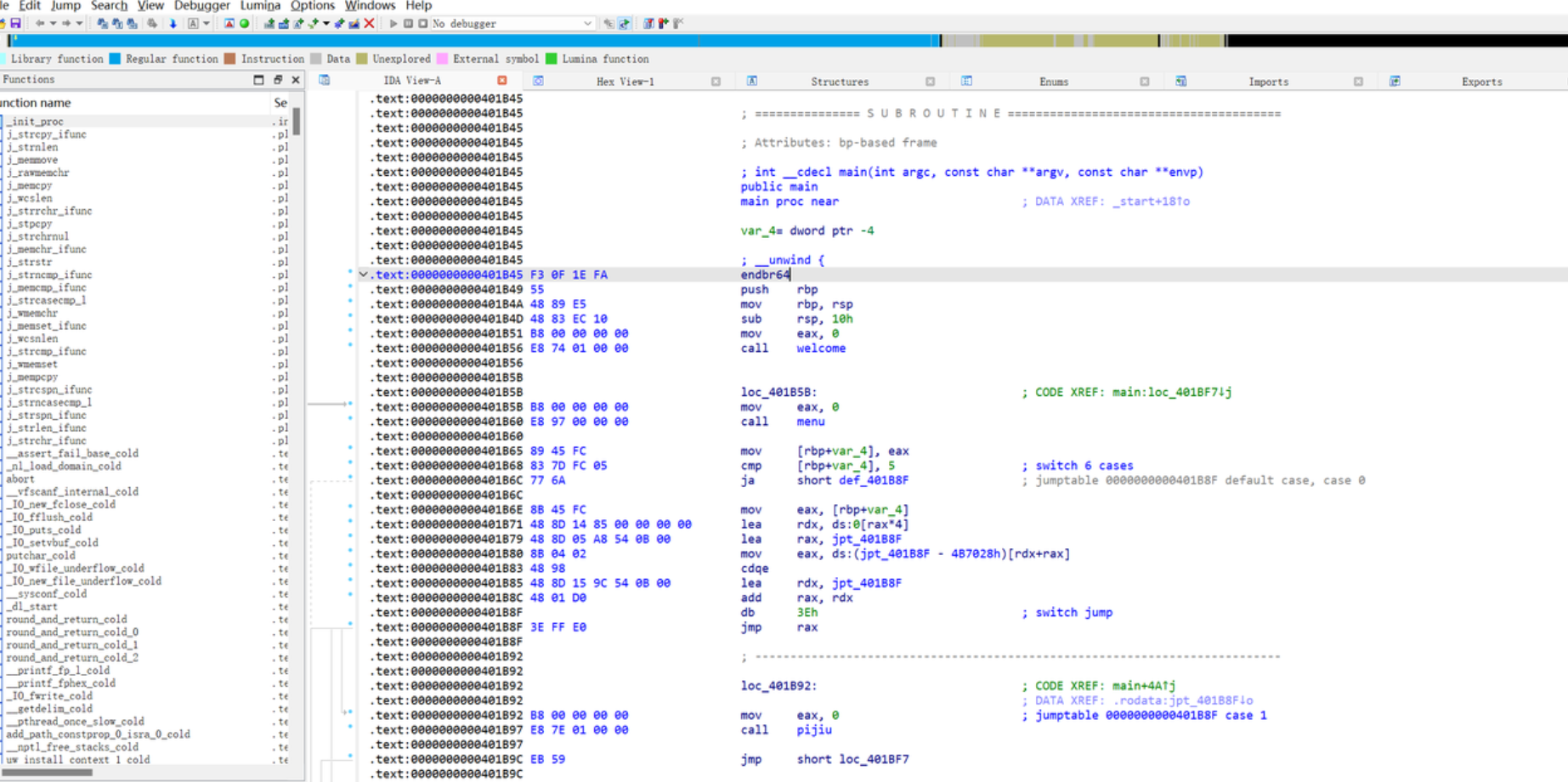Select j_strstr in the Functions list
This screenshot has height=782, width=1568.
pyautogui.click(x=29, y=262)
